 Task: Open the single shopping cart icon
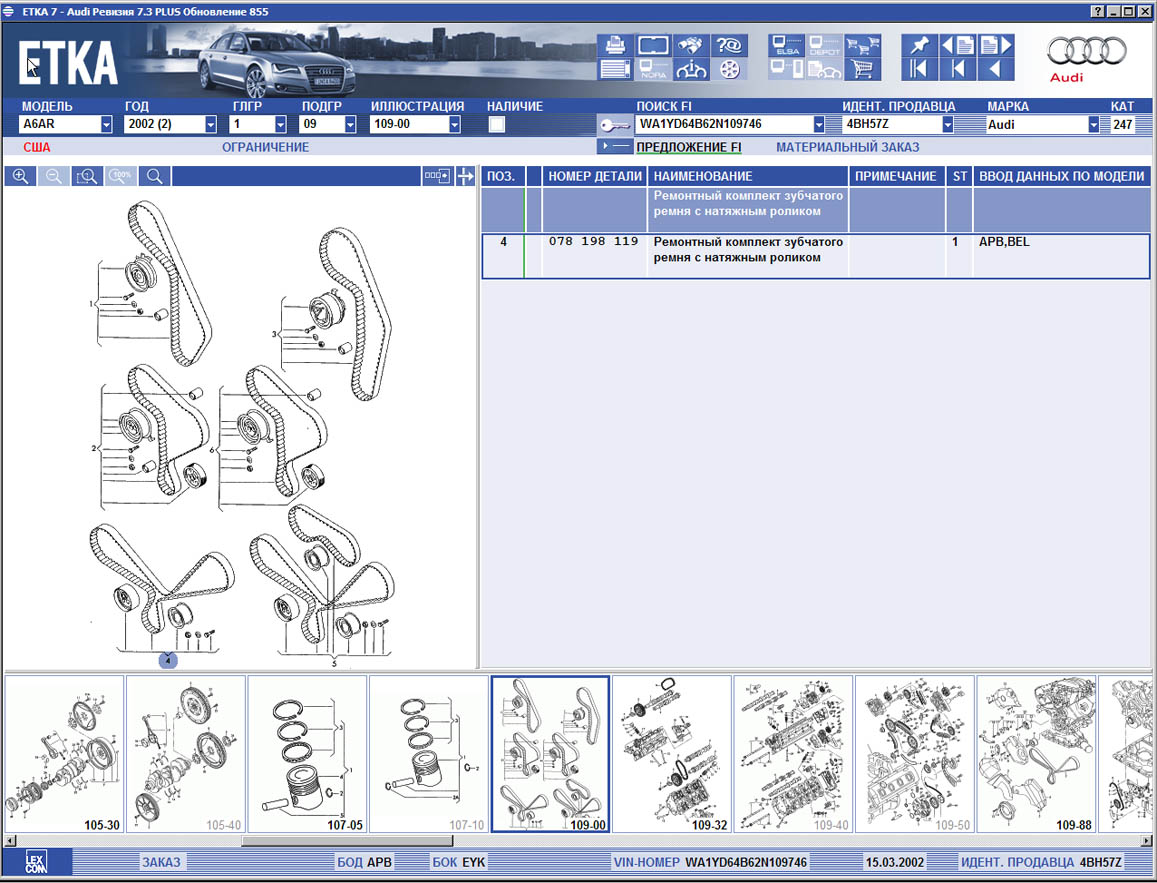[x=861, y=70]
